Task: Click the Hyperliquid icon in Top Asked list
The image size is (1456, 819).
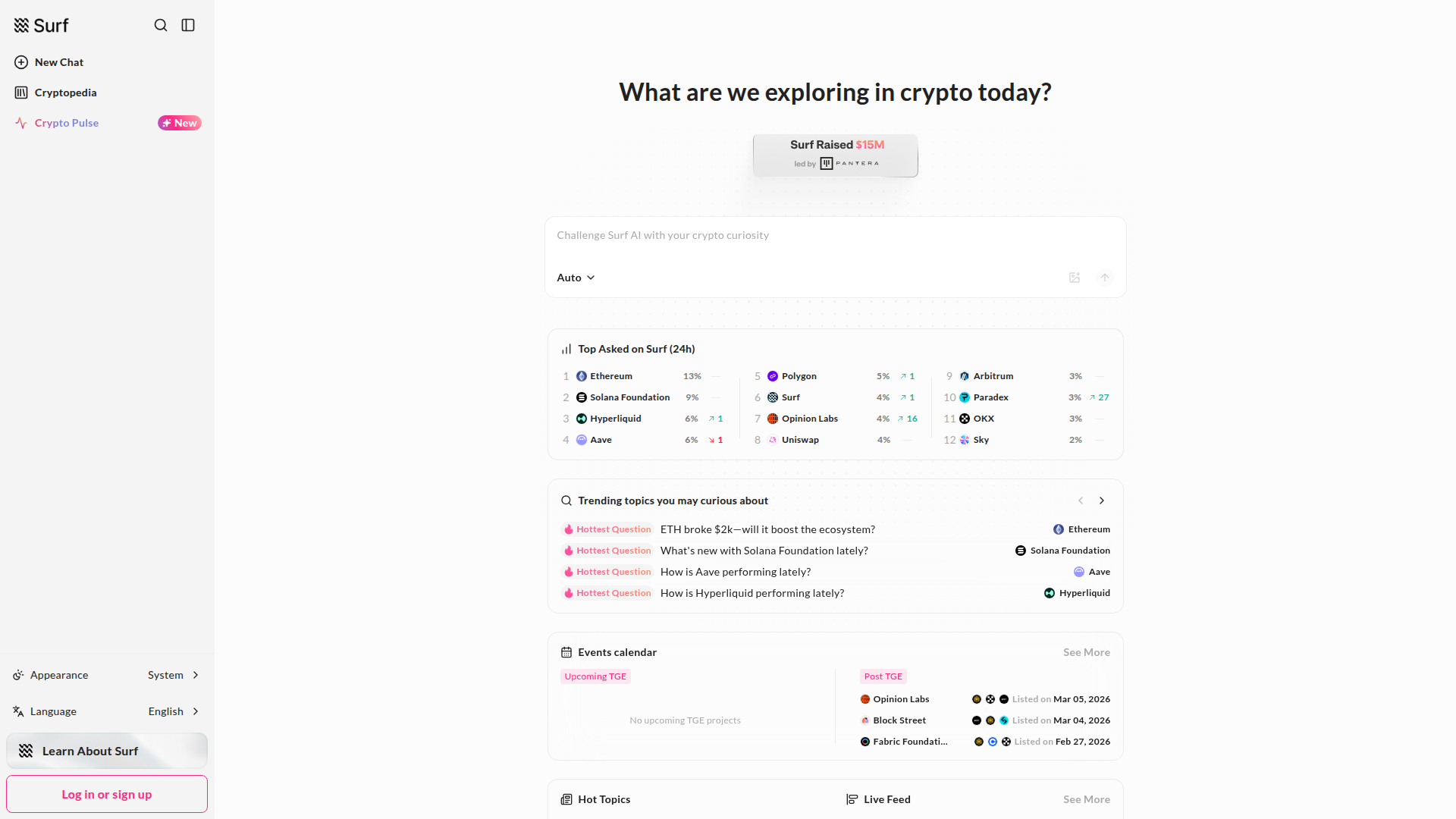Action: [x=582, y=419]
